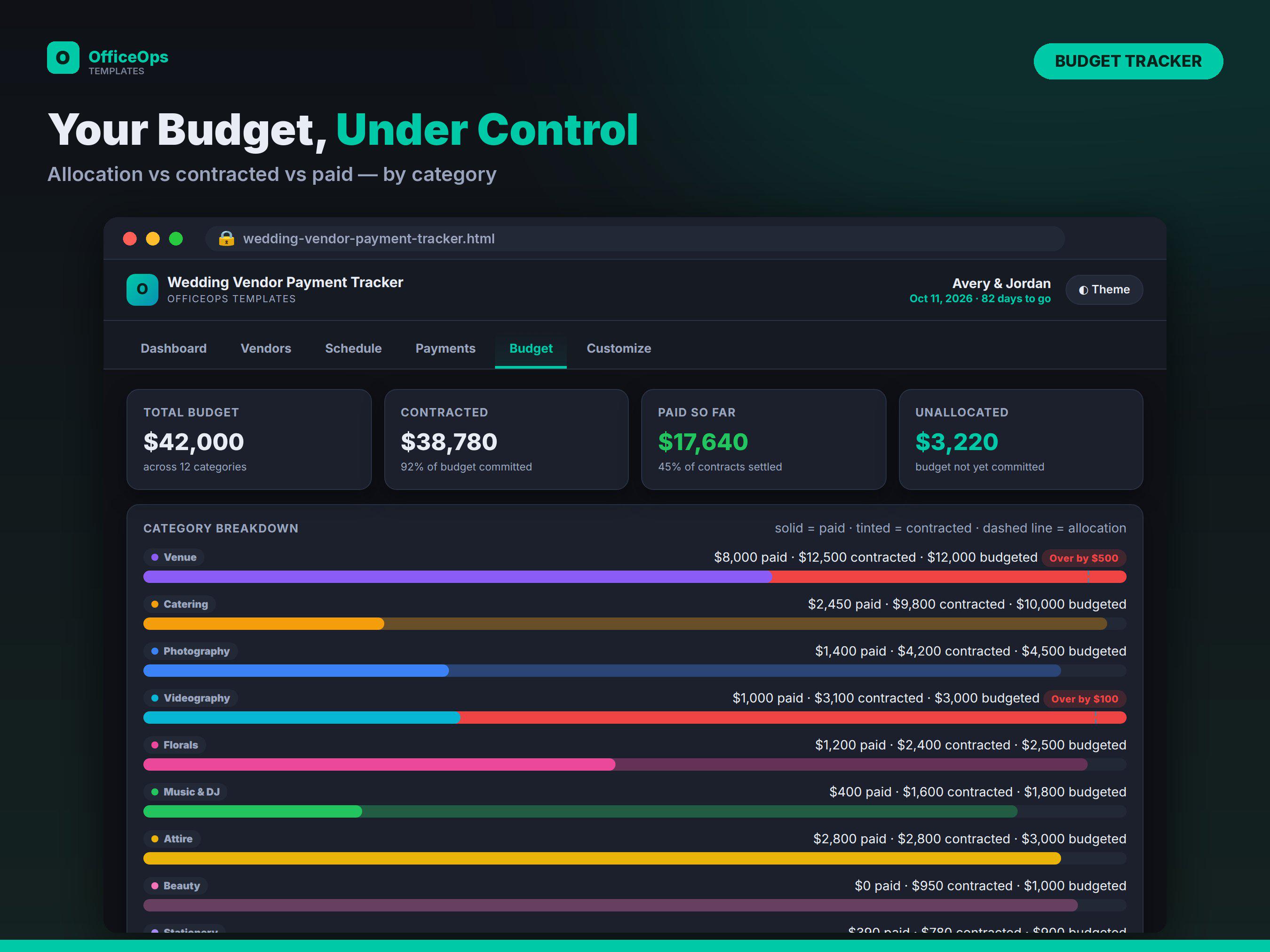This screenshot has height=952, width=1270.
Task: Click the Beauty budget progress bar
Action: point(635,905)
